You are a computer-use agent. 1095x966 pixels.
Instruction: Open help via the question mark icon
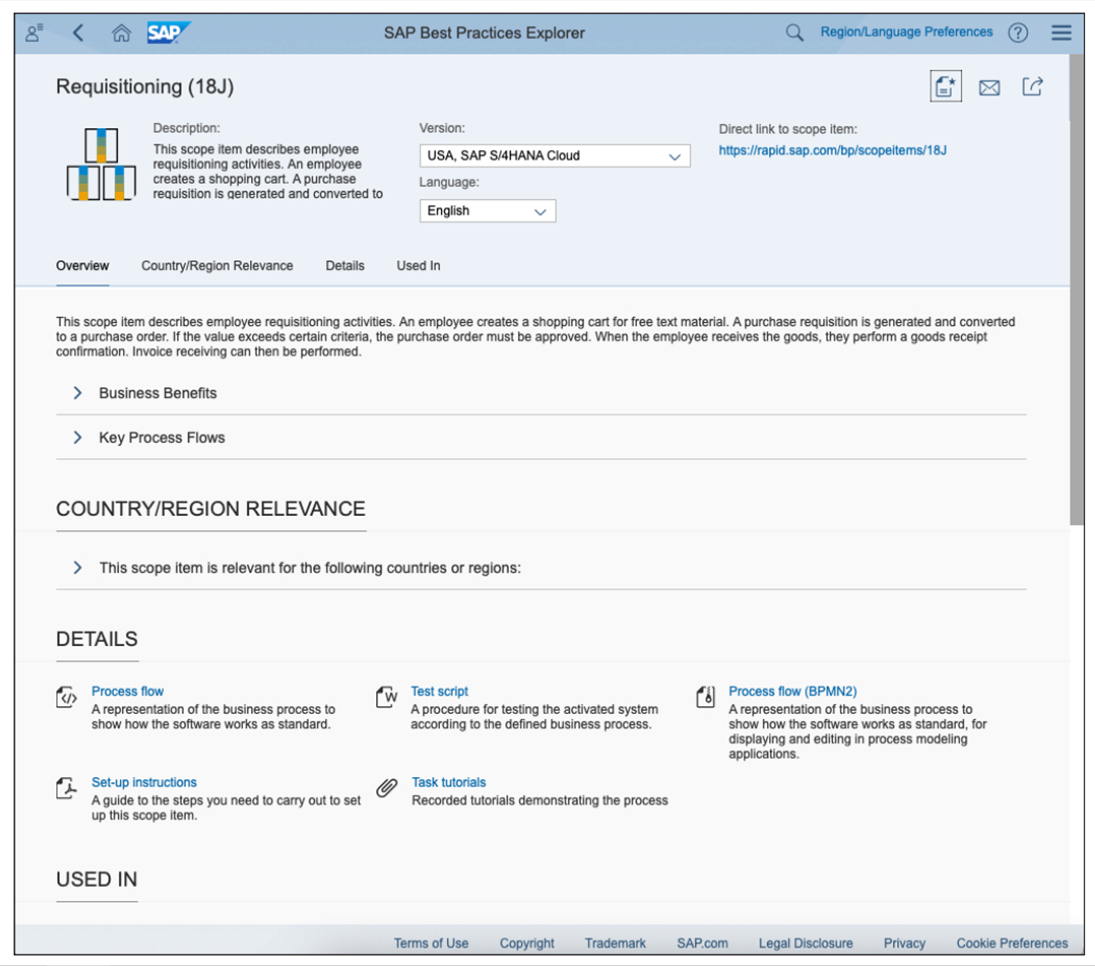click(x=1018, y=31)
